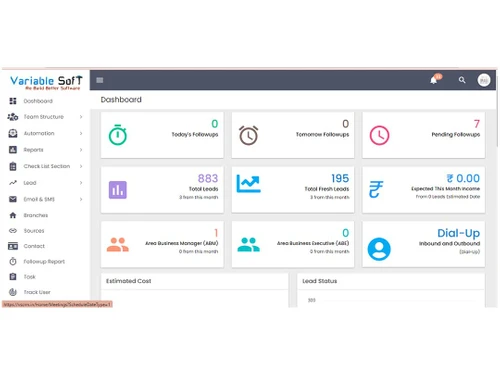
Task: Click the Sources link icon
Action: (x=13, y=231)
